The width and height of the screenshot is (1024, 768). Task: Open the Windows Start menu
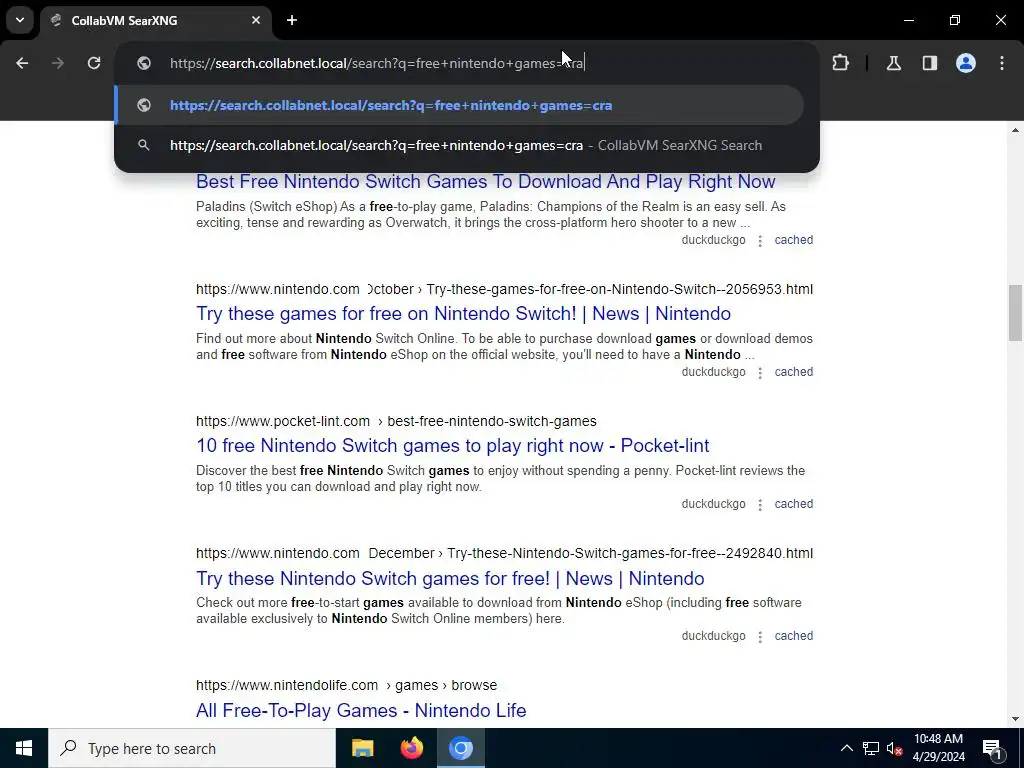pyautogui.click(x=24, y=748)
